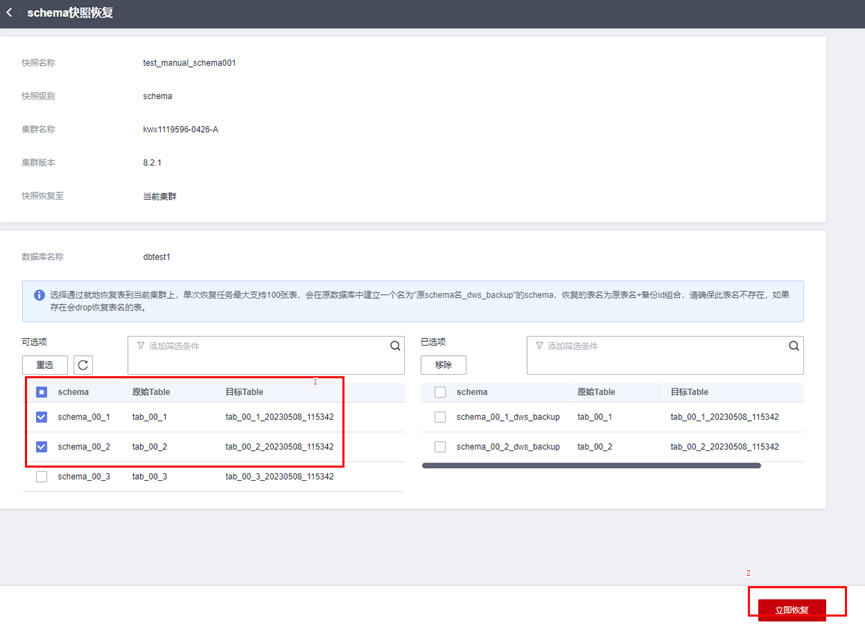Screen dimensions: 865x627
Task: Click 原始Table header in selected table
Action: pos(596,392)
